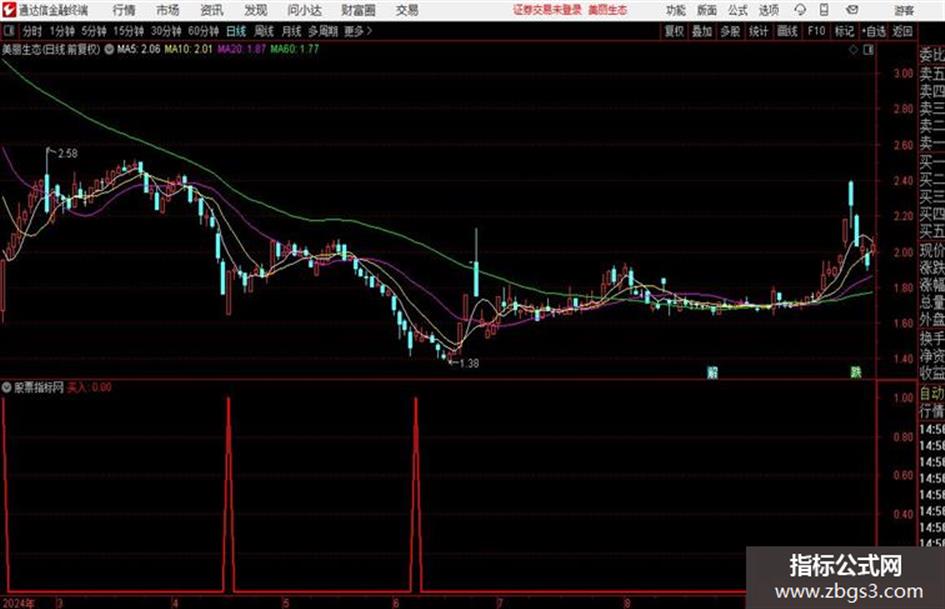
Task: Click the Tongdaxin red logo icon
Action: point(10,10)
